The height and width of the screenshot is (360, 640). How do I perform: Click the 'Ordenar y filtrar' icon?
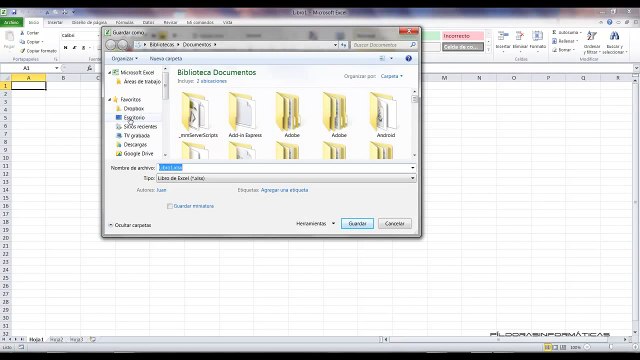pos(592,36)
